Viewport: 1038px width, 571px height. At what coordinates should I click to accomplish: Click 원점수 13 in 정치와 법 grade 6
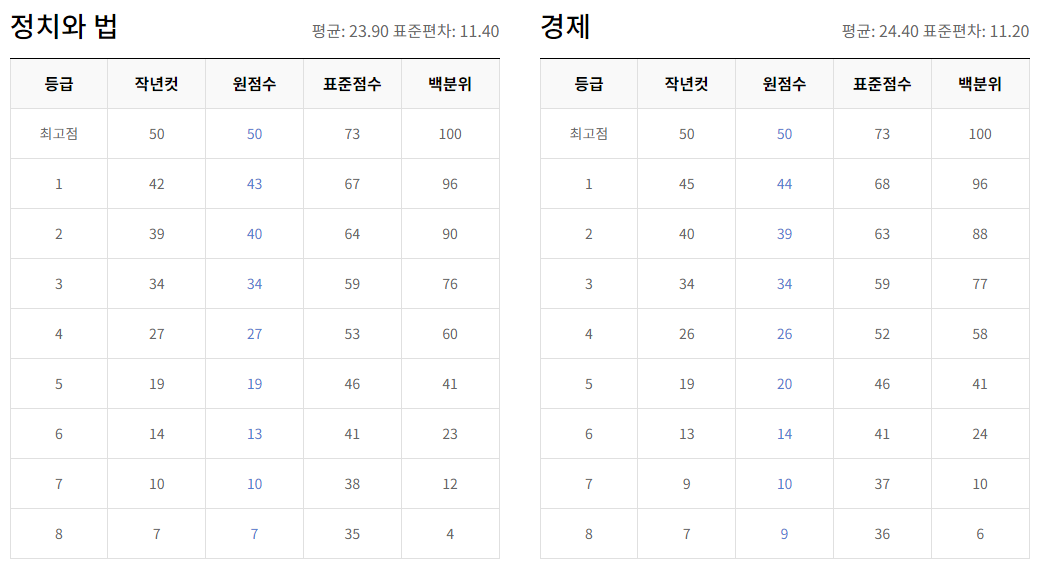(254, 434)
